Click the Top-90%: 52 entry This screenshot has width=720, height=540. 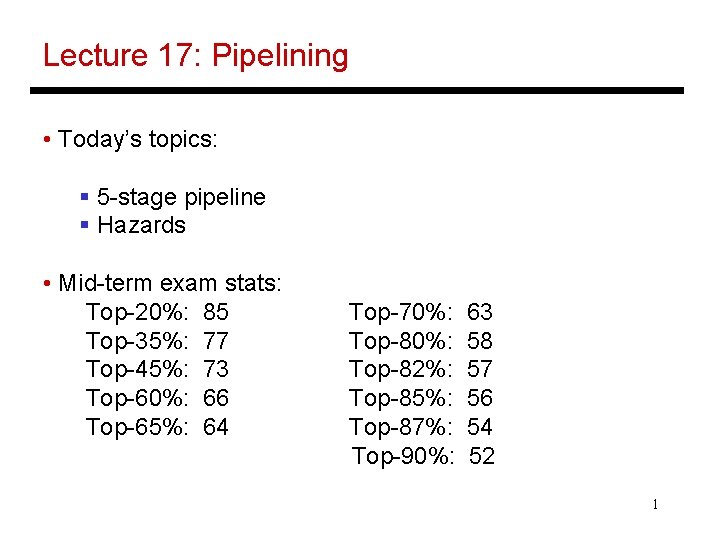[x=423, y=456]
